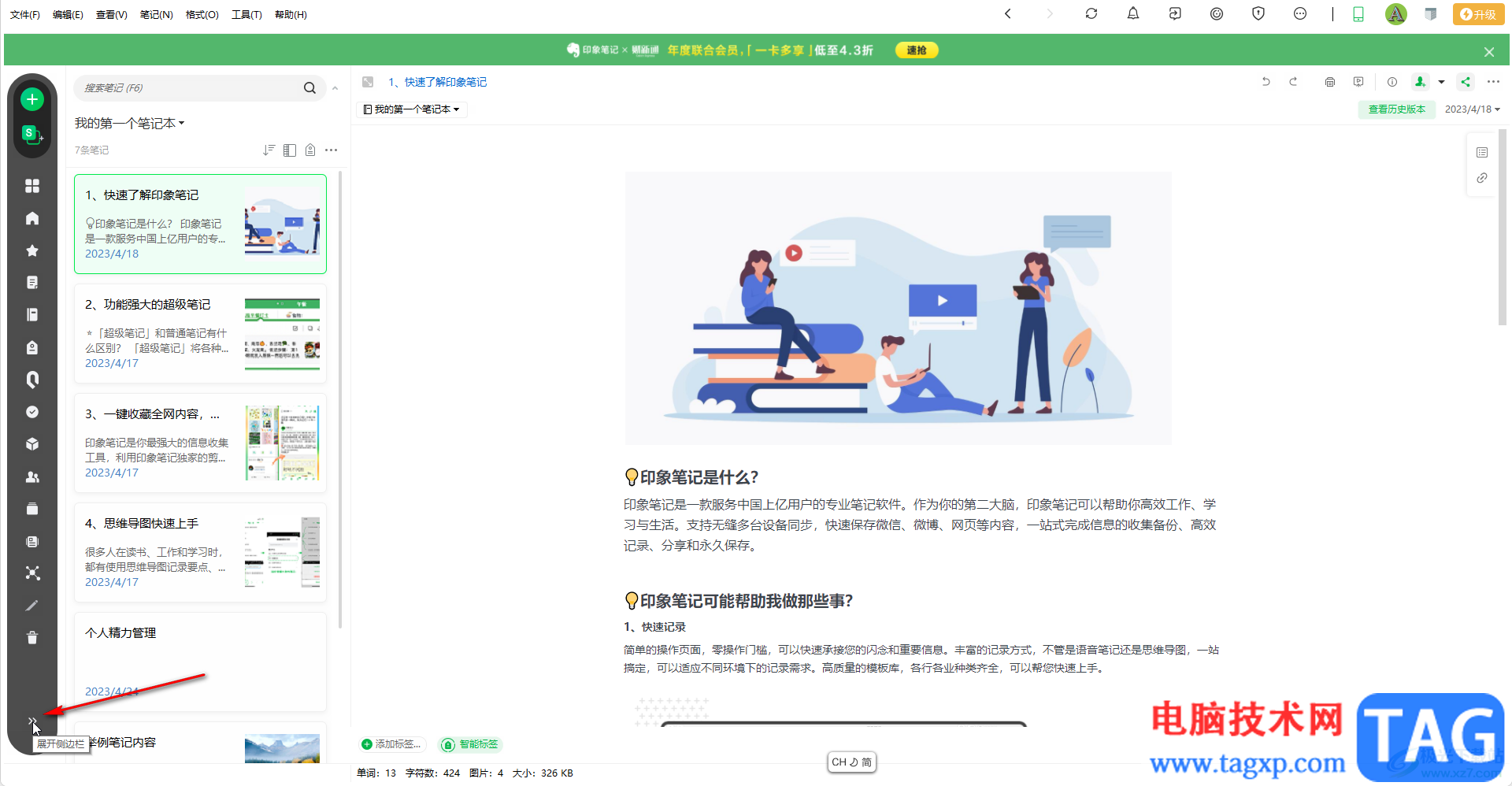Click the tag filter icon in note list
Image resolution: width=1512 pixels, height=786 pixels.
click(x=310, y=150)
